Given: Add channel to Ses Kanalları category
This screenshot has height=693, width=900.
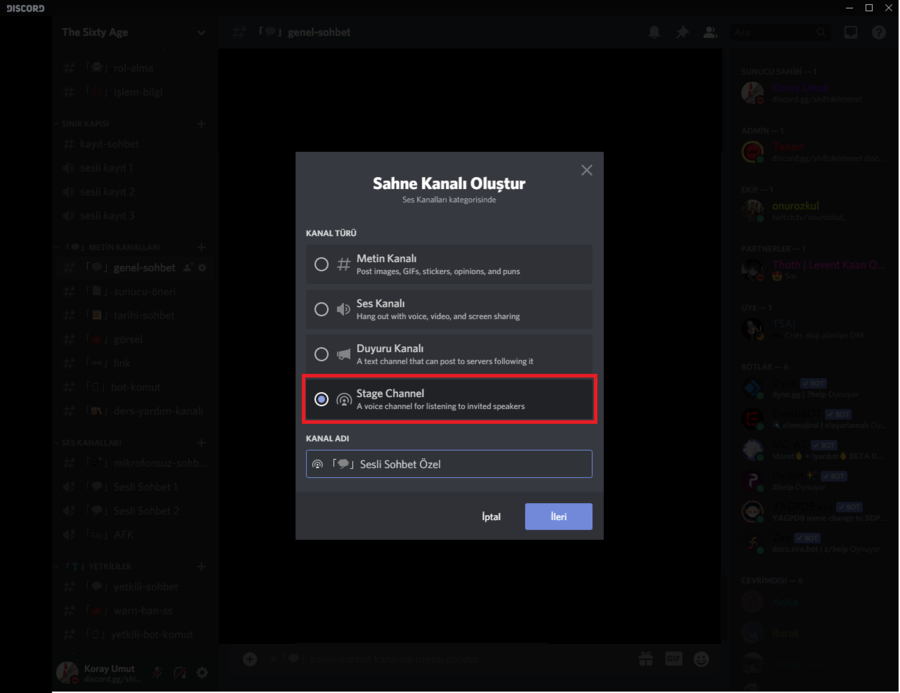Looking at the screenshot, I should [201, 442].
